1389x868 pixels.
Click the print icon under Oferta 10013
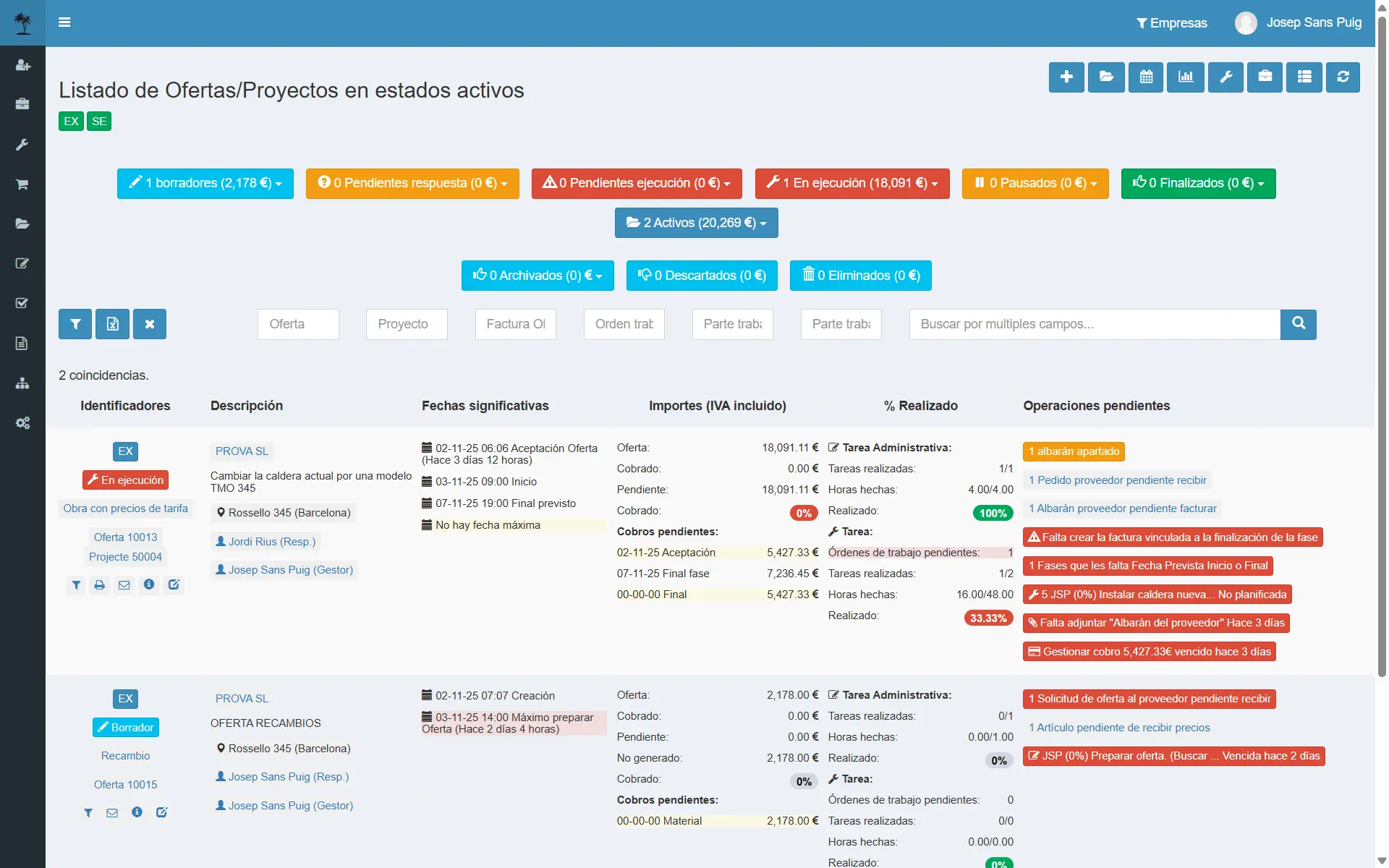click(x=100, y=585)
